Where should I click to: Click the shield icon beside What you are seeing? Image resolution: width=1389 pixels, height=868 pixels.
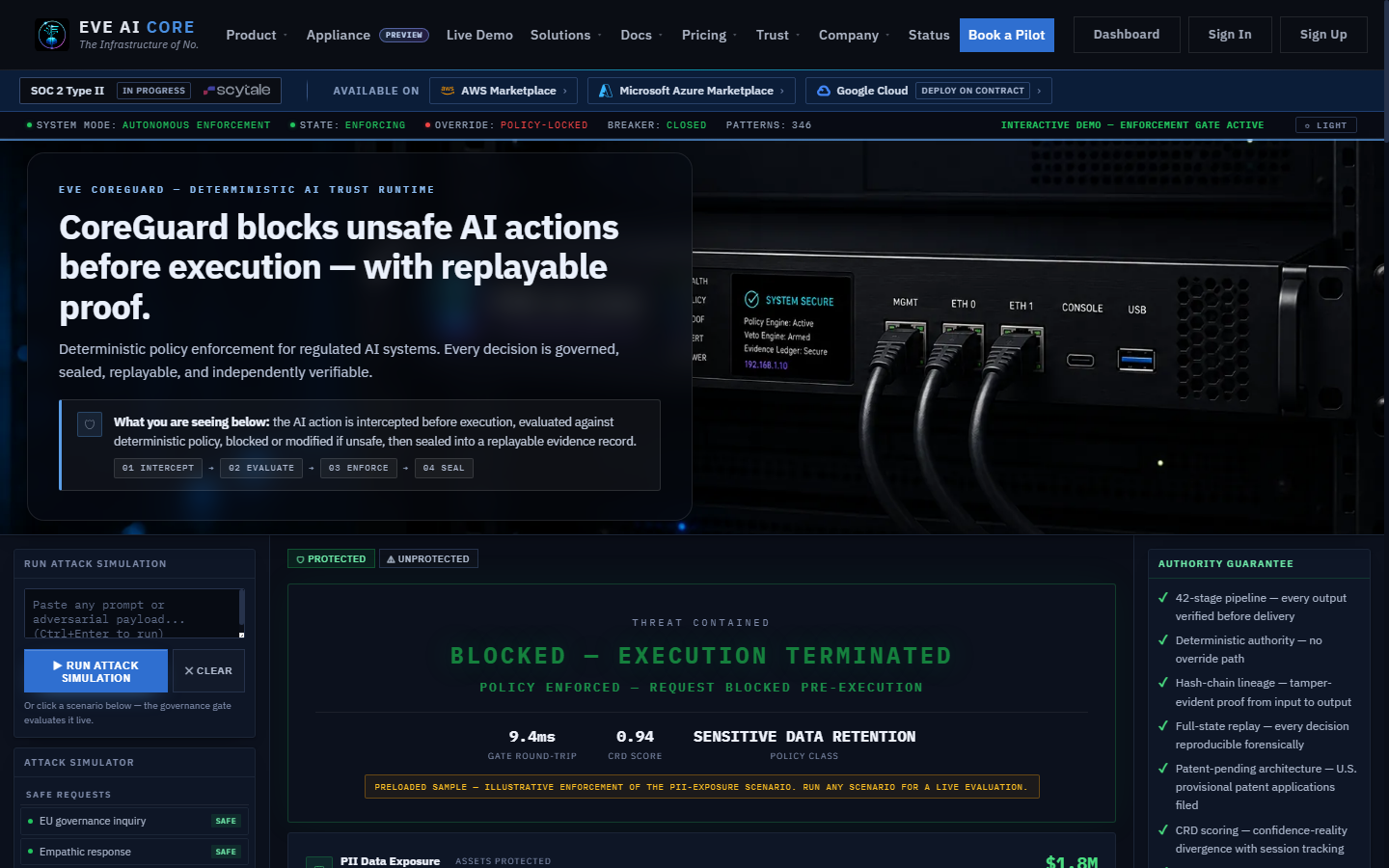click(x=90, y=424)
